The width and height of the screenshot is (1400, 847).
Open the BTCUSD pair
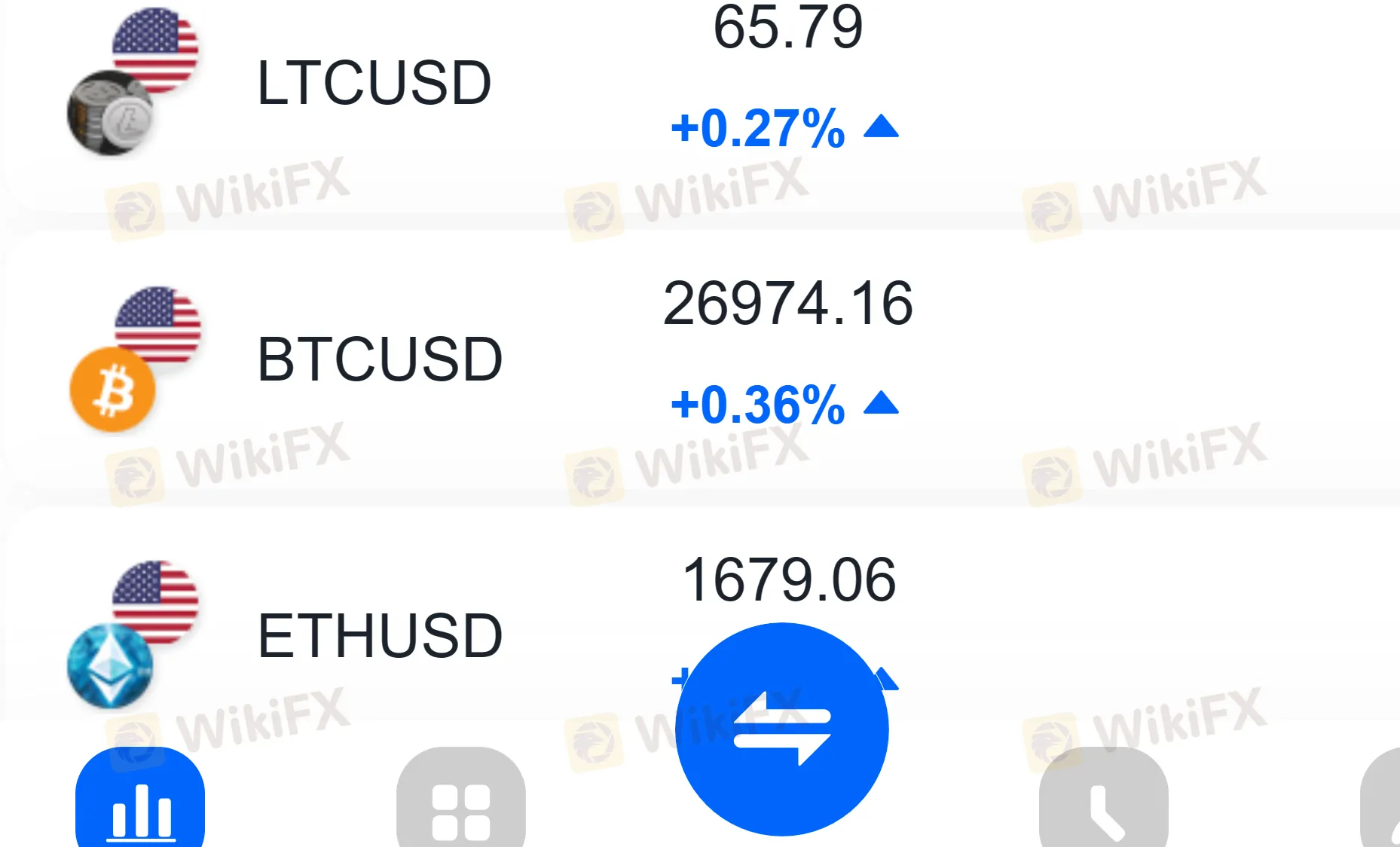(x=380, y=359)
